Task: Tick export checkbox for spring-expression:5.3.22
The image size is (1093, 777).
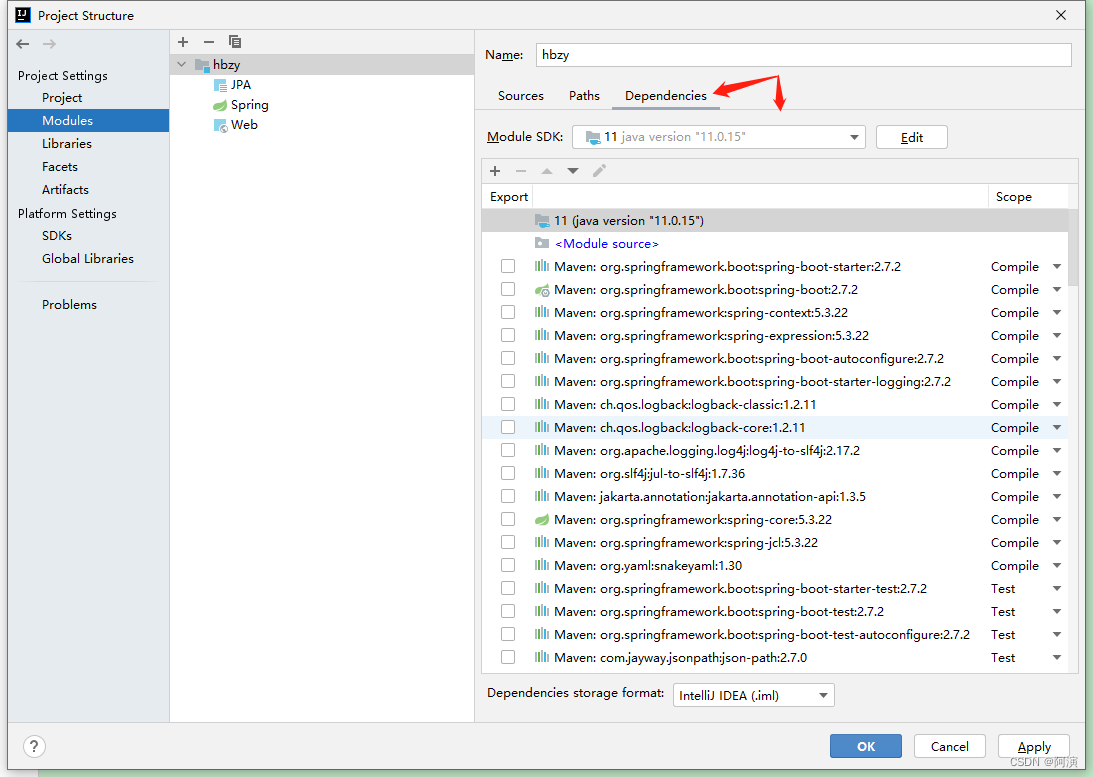Action: (x=508, y=335)
